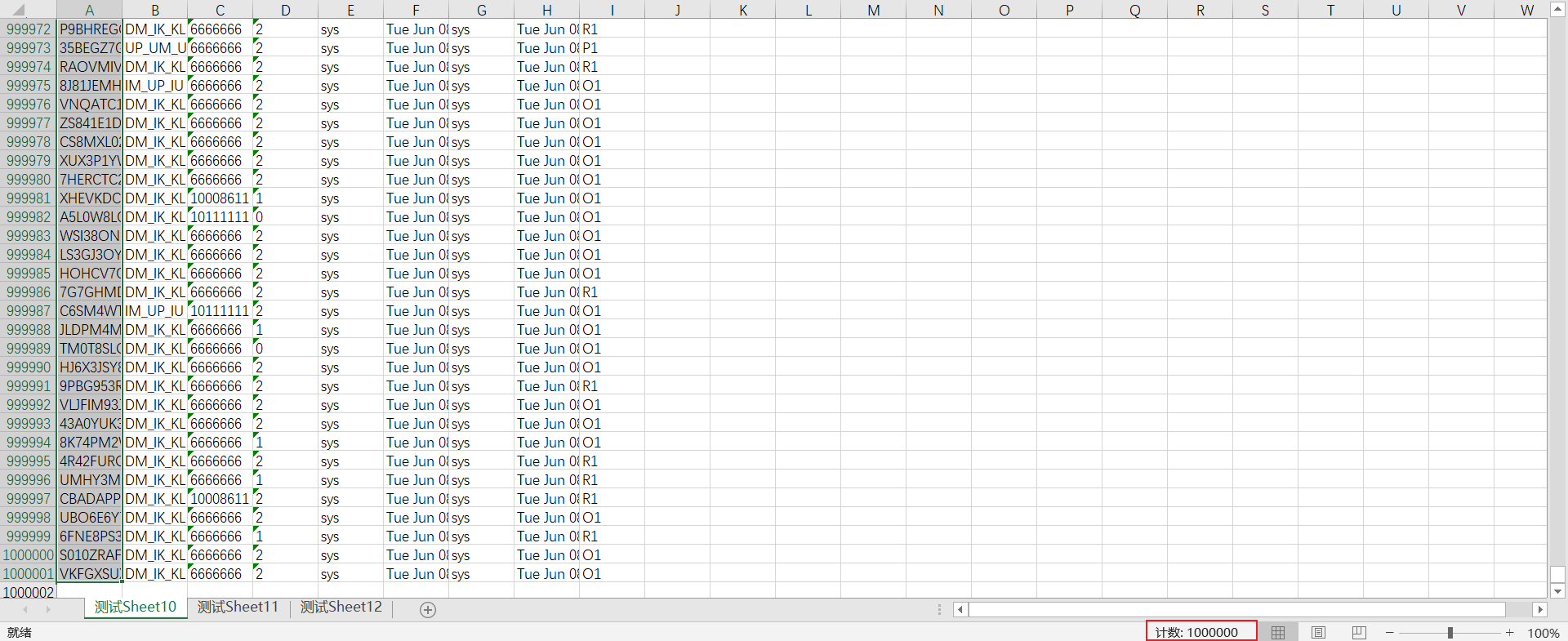Click cell with S010ZRAF text
Image resolution: width=1568 pixels, height=641 pixels.
89,555
